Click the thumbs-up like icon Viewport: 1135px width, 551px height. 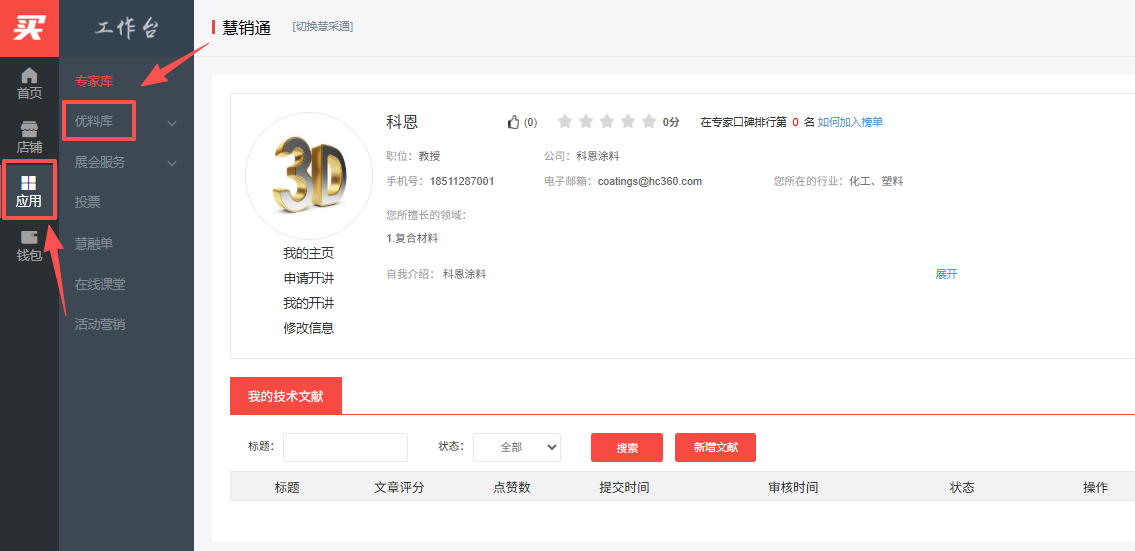[x=514, y=122]
